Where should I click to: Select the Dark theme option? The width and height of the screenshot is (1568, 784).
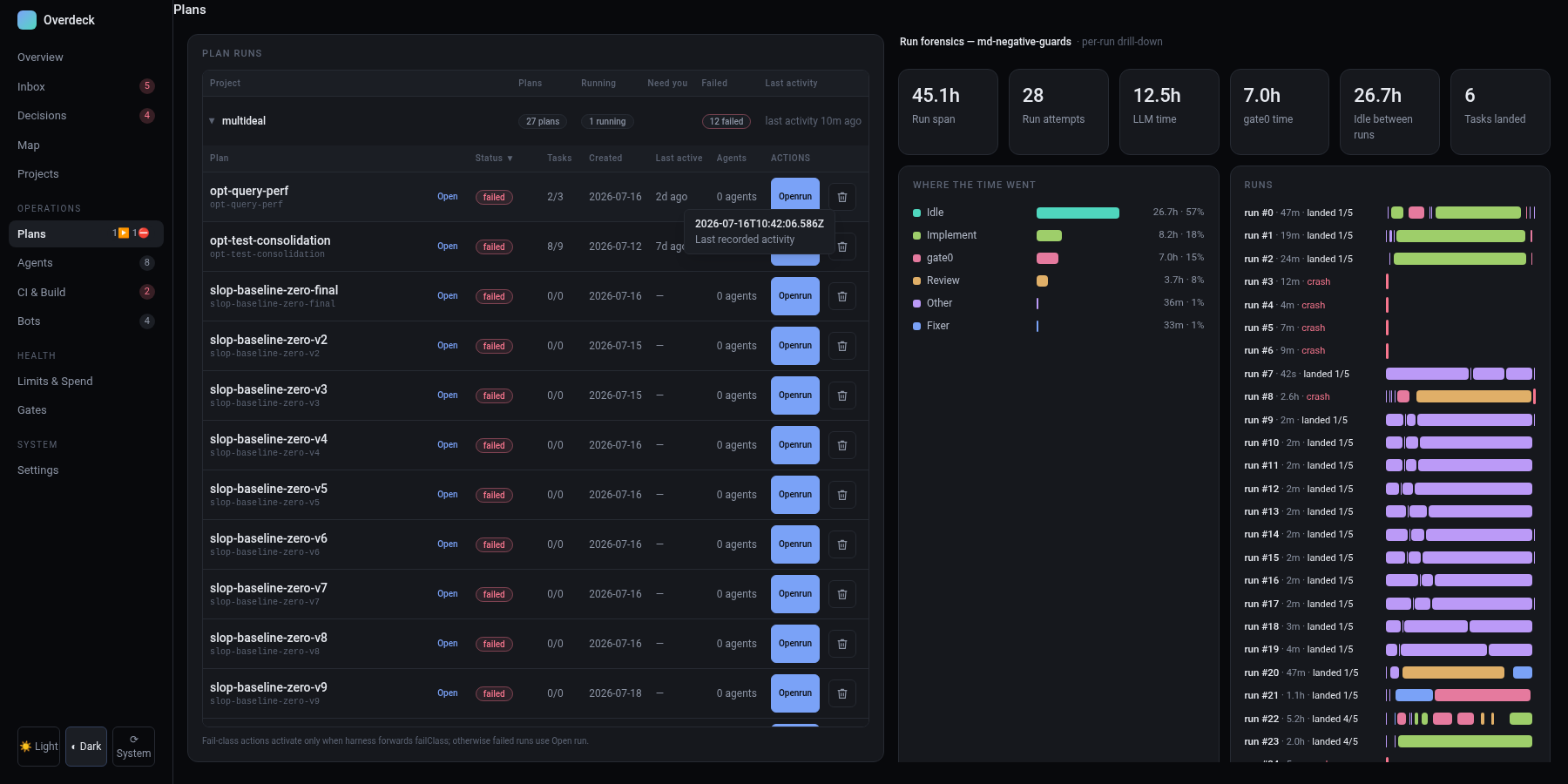tap(86, 747)
